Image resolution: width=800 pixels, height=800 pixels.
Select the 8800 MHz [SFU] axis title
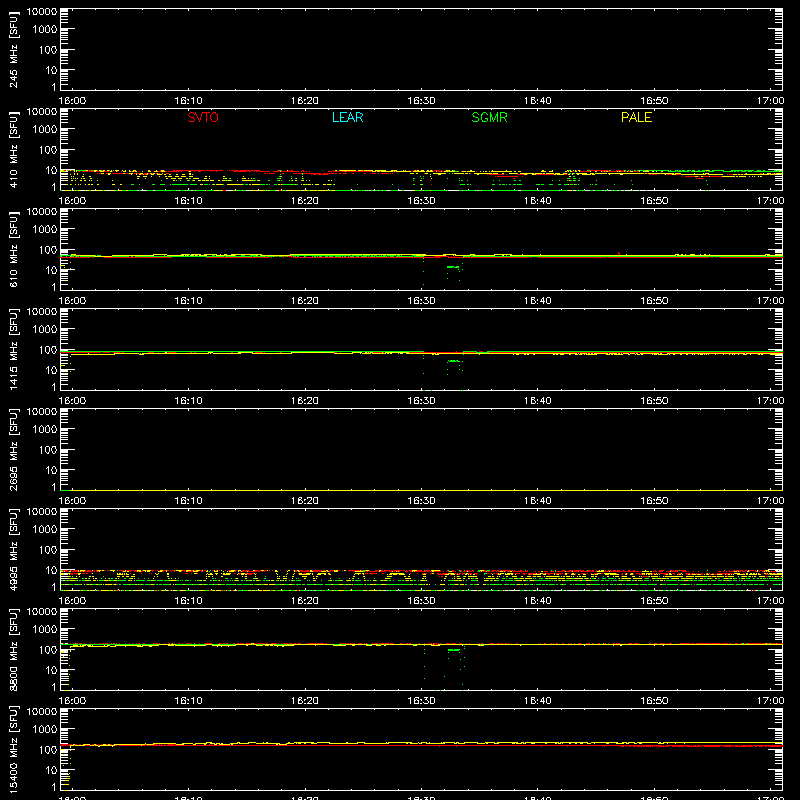pyautogui.click(x=14, y=649)
